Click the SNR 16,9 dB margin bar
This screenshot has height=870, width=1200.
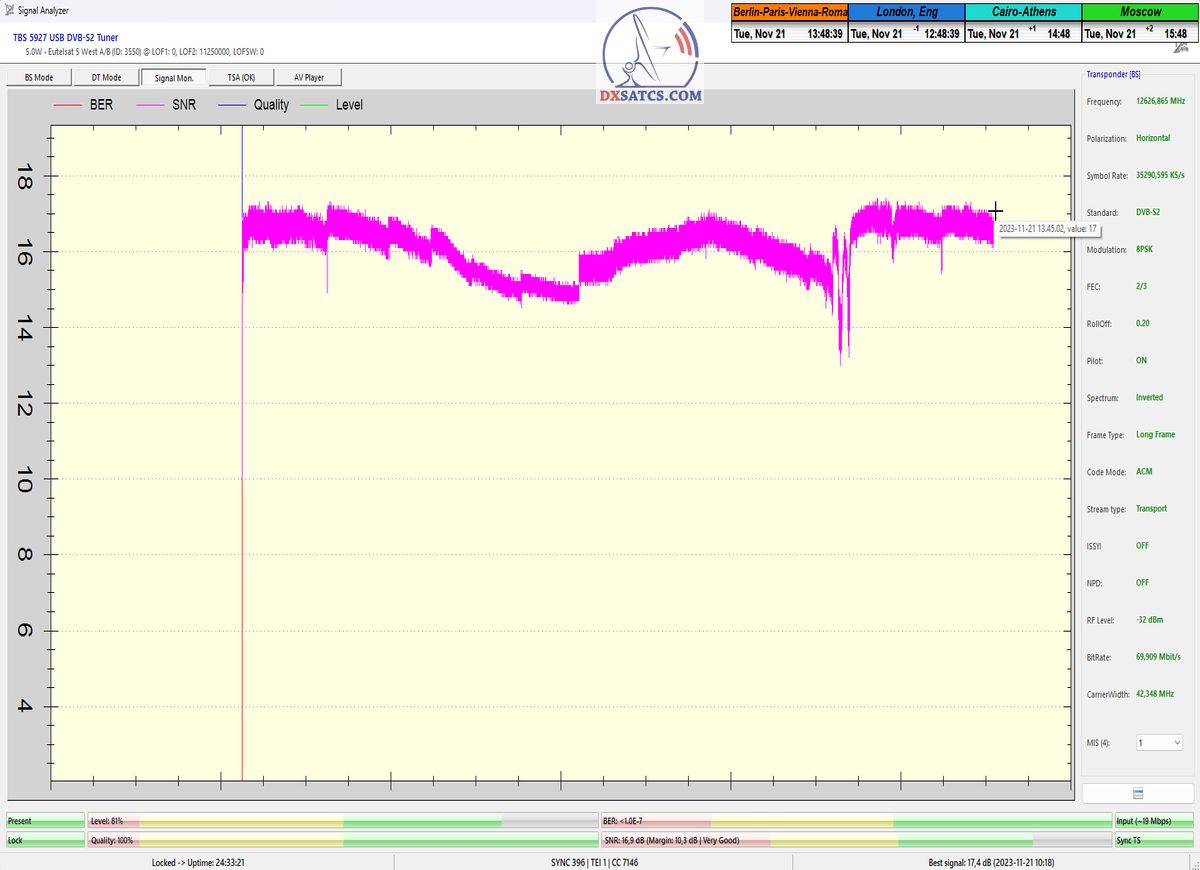click(x=855, y=841)
